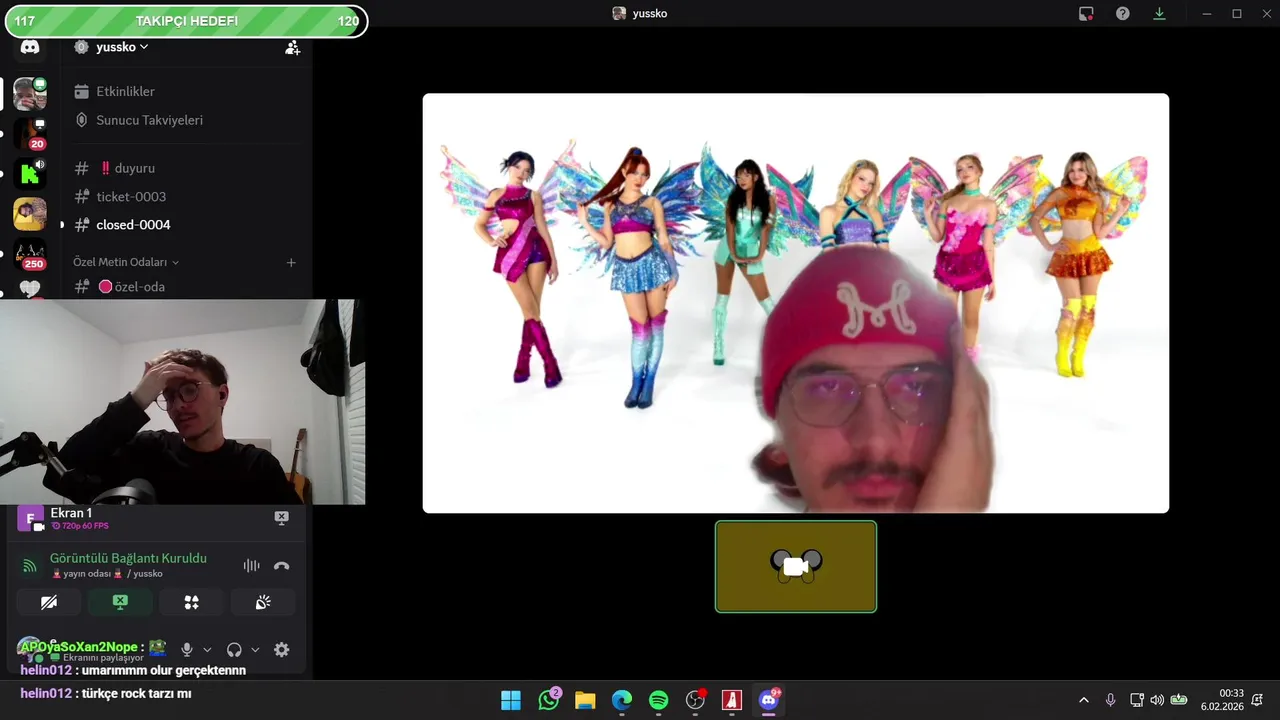Deafen with the headphones icon

(x=234, y=650)
